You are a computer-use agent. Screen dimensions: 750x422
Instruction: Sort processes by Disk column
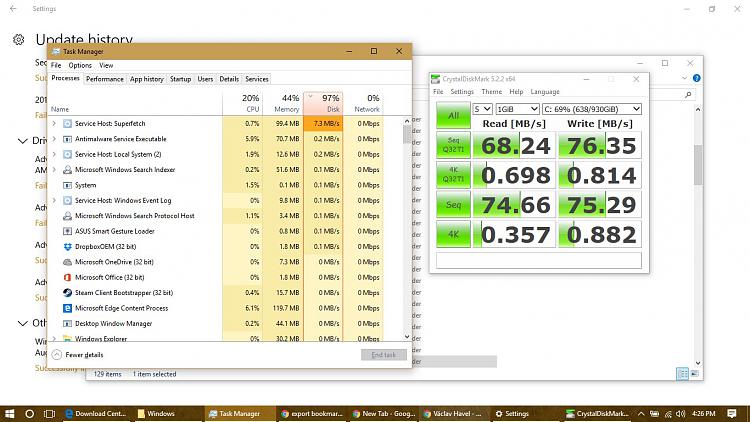(323, 103)
